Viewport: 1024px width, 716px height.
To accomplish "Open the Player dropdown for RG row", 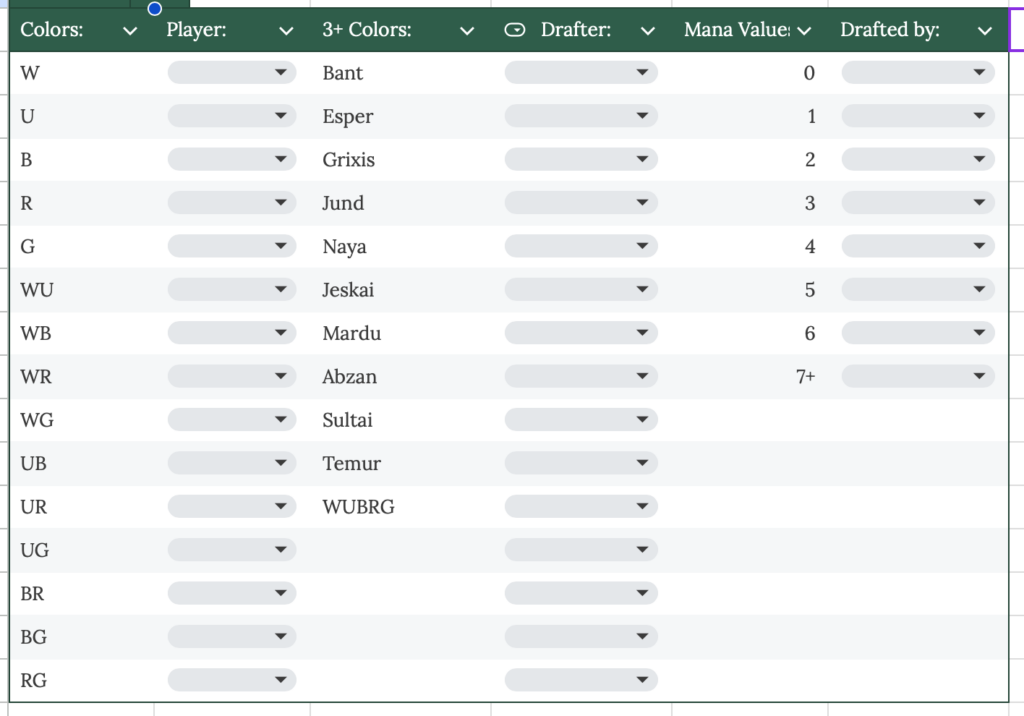I will point(232,681).
